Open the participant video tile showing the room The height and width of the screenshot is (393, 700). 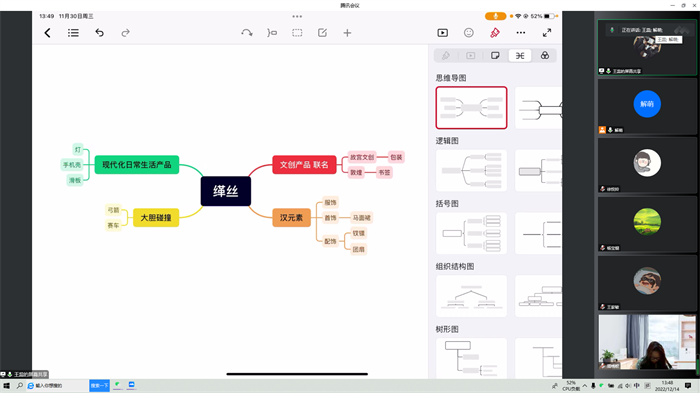(x=647, y=342)
